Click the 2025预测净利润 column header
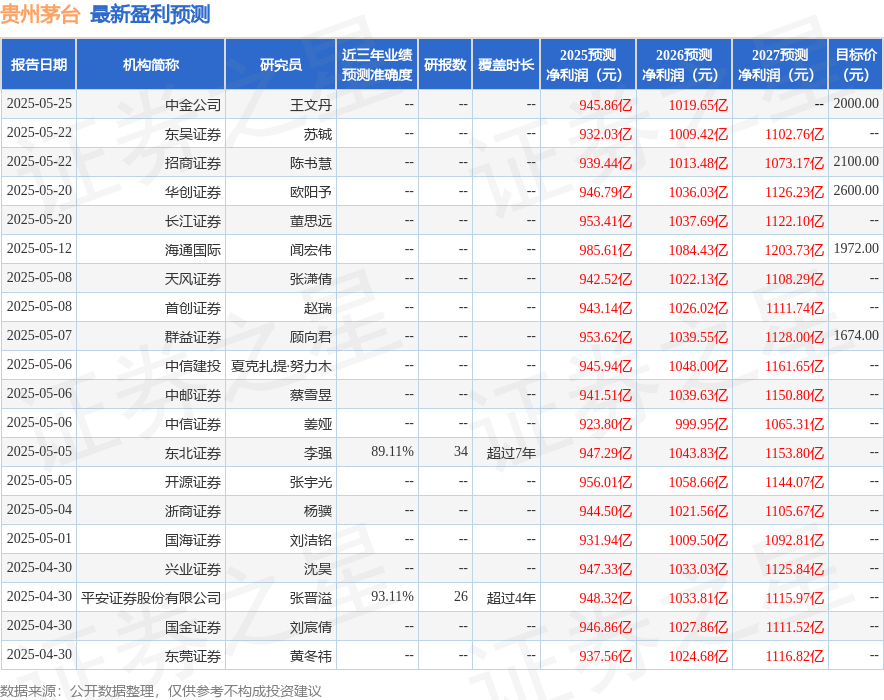The image size is (884, 700). pos(588,64)
